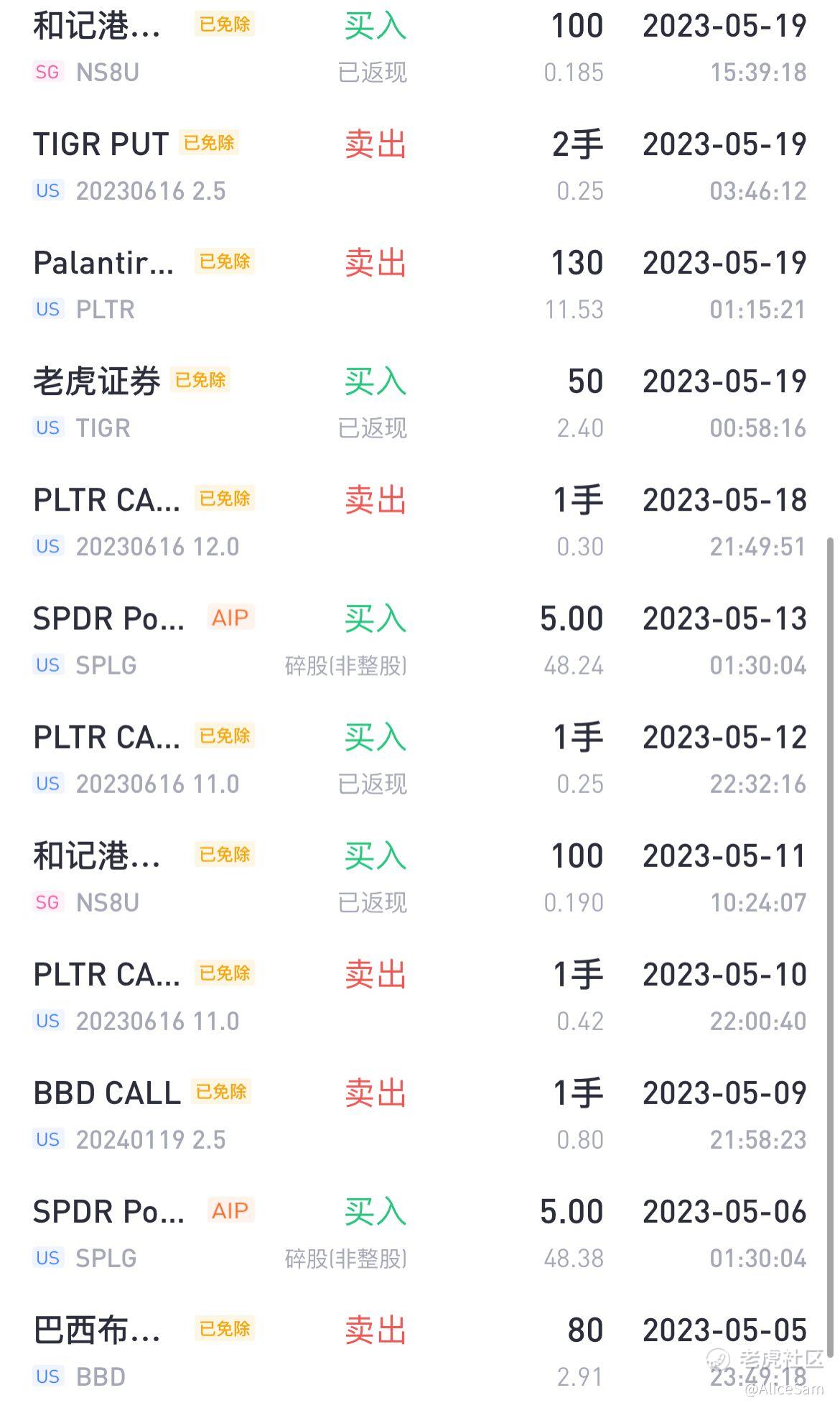Tap 碎股(非整股) on the 2023-05-13 SPLG order
Screen dimensions: 840x1408
click(x=346, y=666)
